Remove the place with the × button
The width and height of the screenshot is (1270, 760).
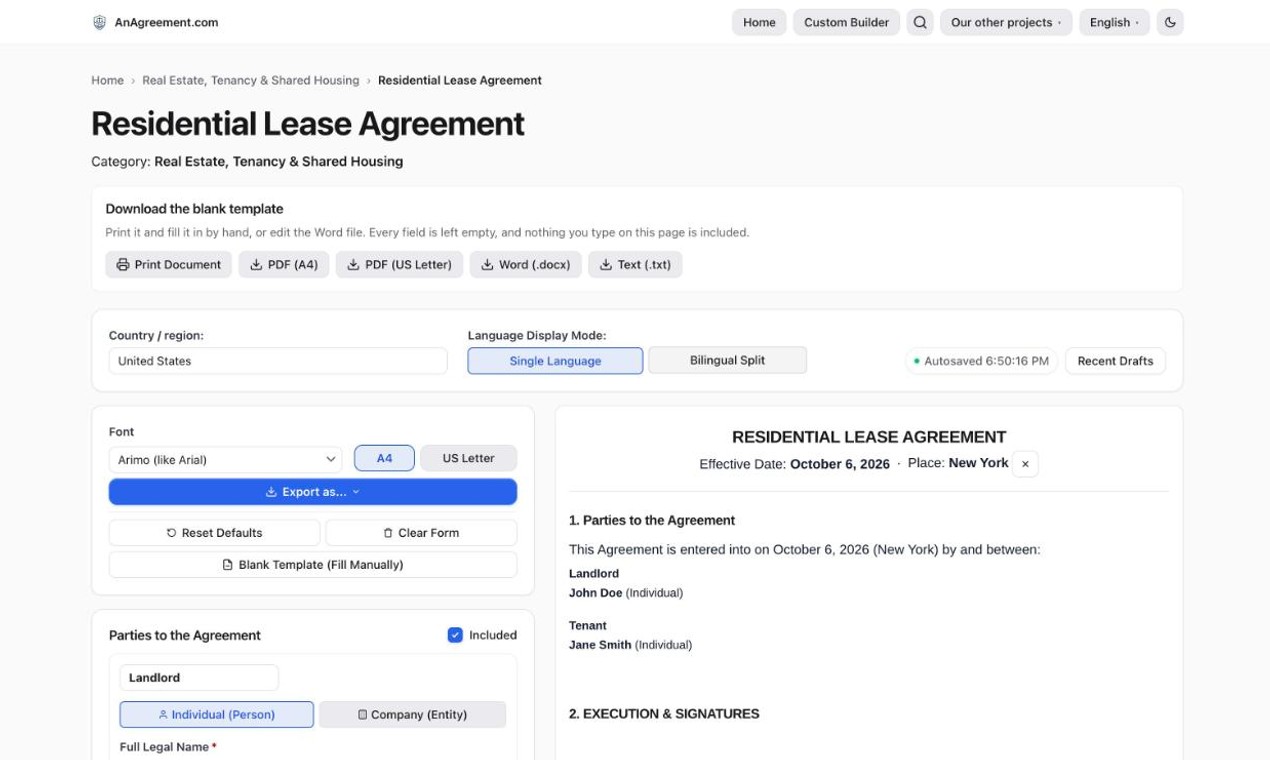tap(1025, 464)
